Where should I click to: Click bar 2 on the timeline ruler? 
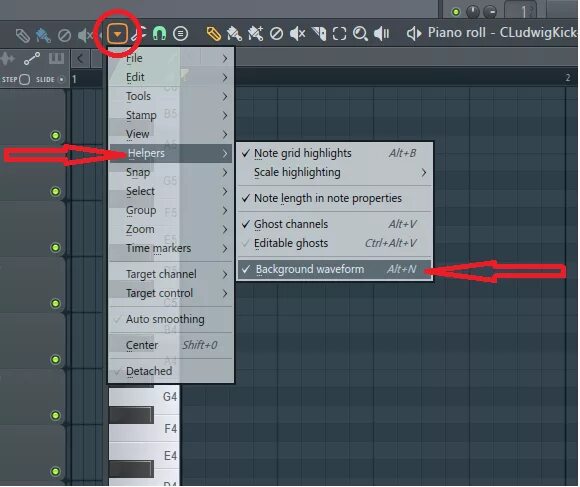(x=567, y=78)
